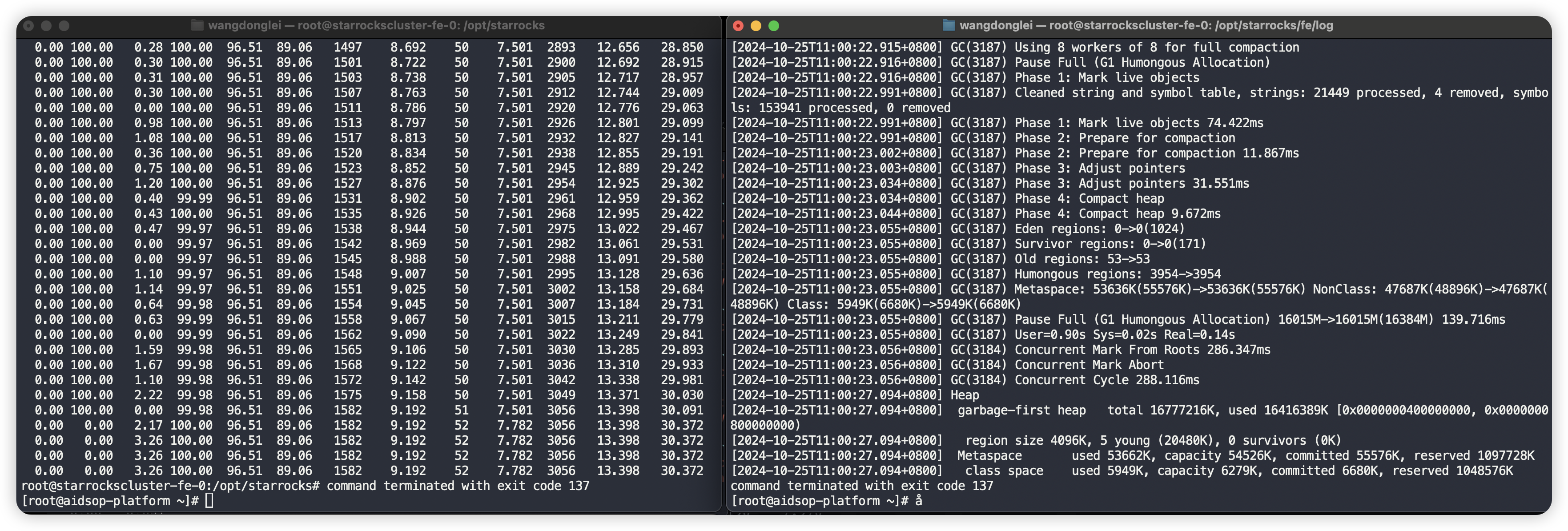1568x531 pixels.
Task: Click 'Humongous regions: 3954->3954' log entry
Action: click(x=1117, y=274)
